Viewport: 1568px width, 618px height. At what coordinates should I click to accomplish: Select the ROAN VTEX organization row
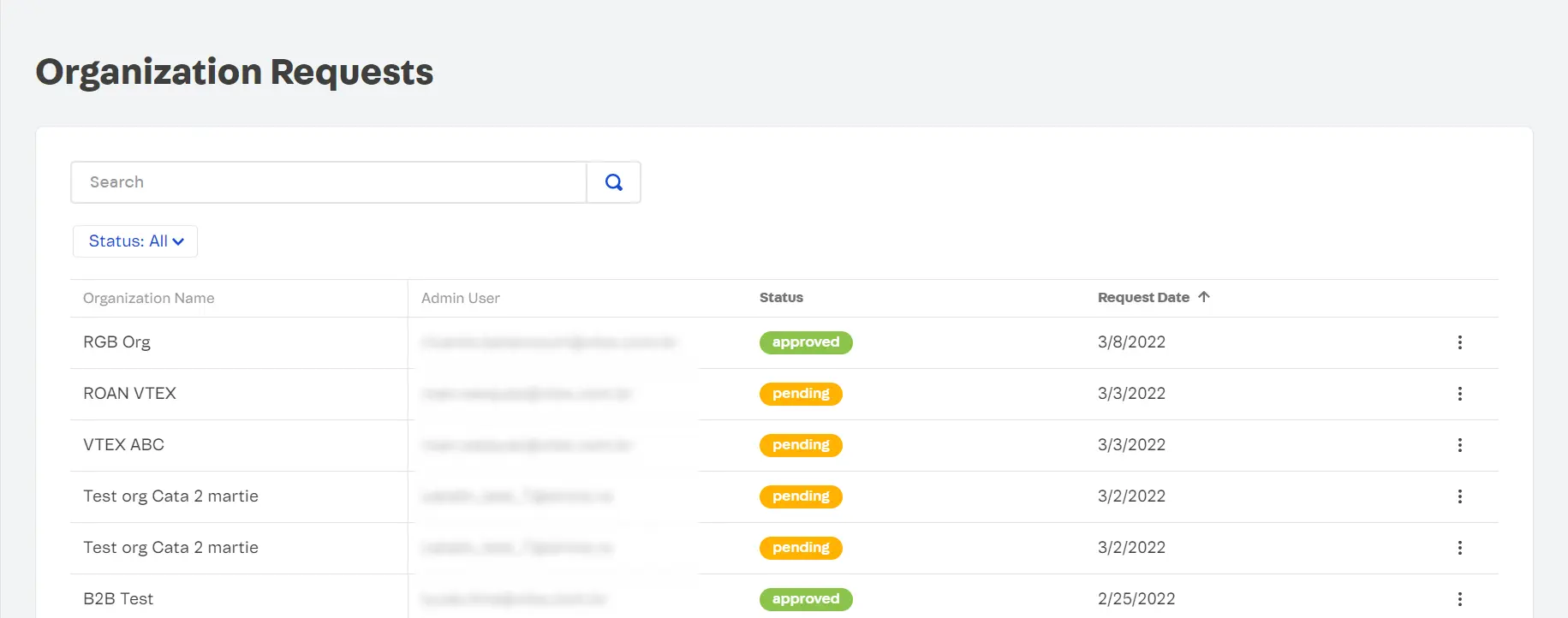pos(129,394)
